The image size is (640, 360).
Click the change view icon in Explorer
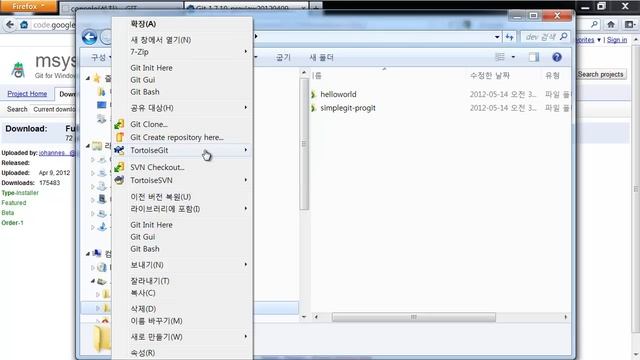[500, 57]
